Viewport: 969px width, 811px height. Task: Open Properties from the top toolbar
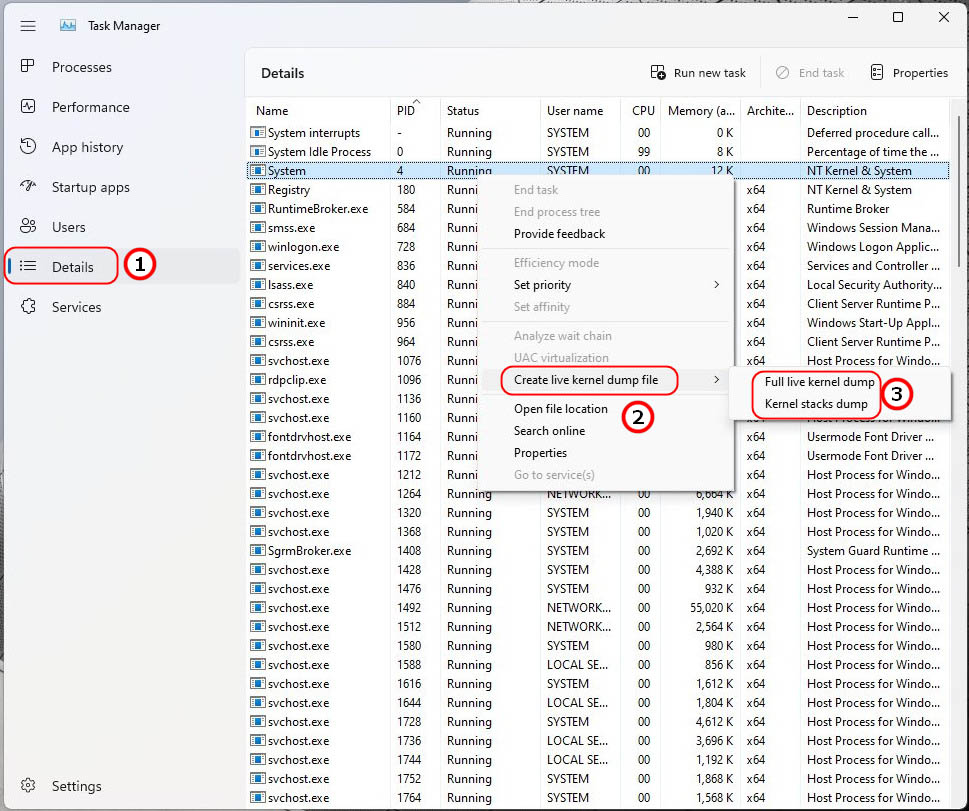[x=909, y=73]
